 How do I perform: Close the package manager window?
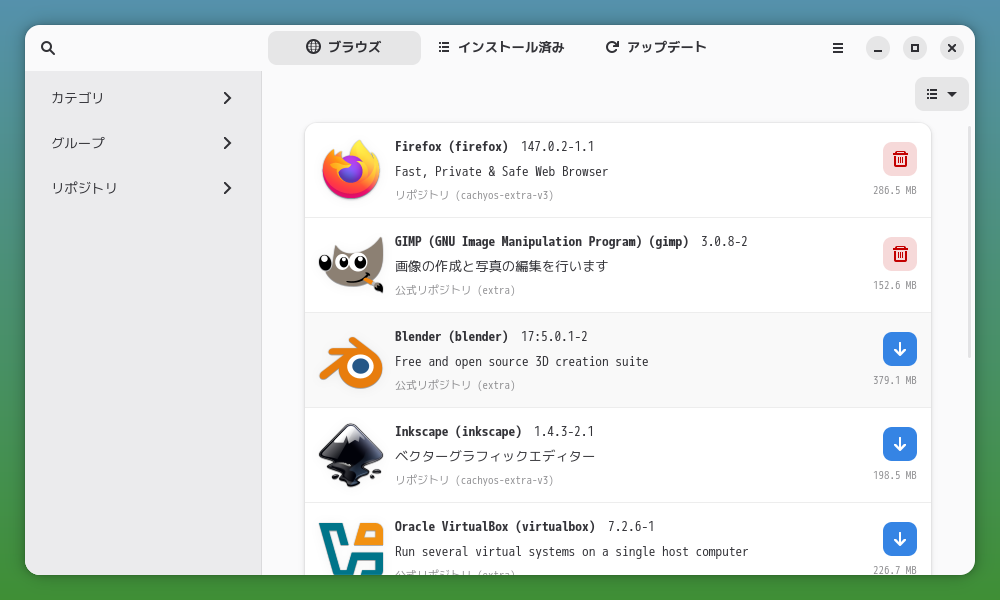[x=952, y=48]
